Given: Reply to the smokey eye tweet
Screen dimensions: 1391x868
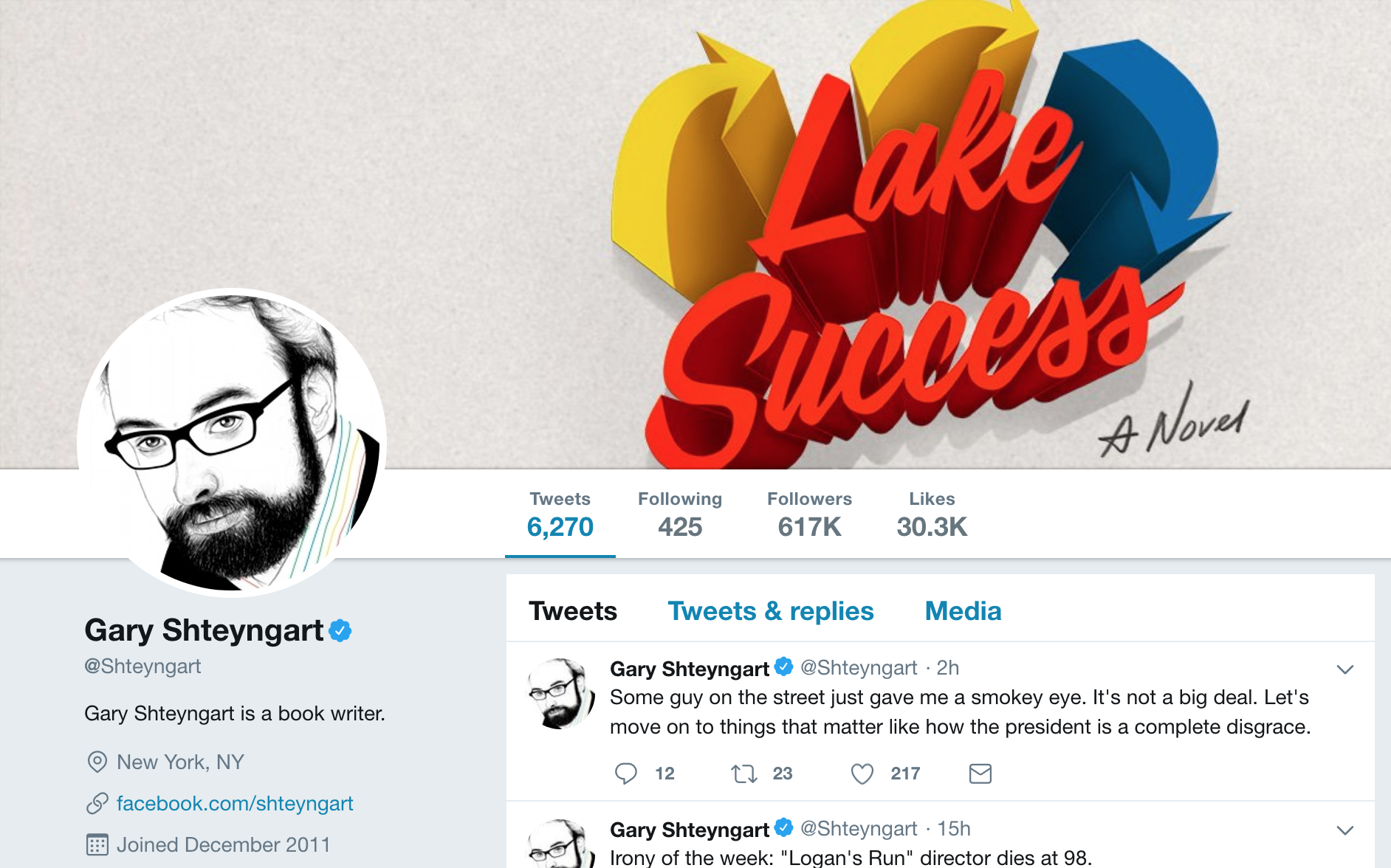Looking at the screenshot, I should coord(626,774).
